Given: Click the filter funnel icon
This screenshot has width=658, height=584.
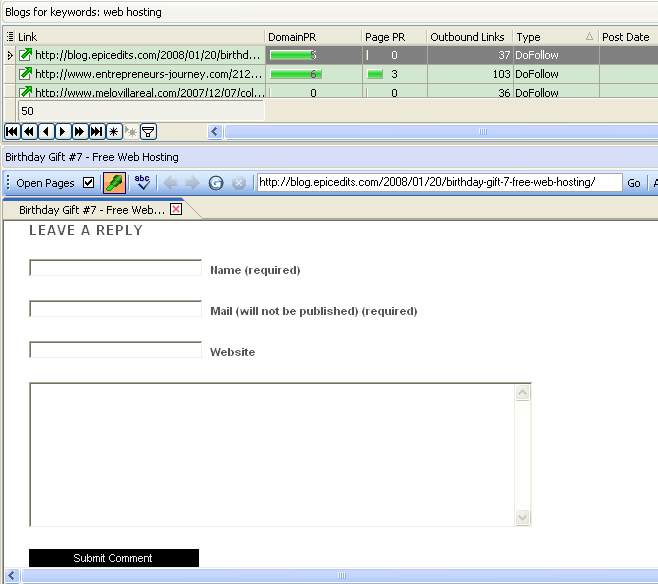Looking at the screenshot, I should (148, 132).
